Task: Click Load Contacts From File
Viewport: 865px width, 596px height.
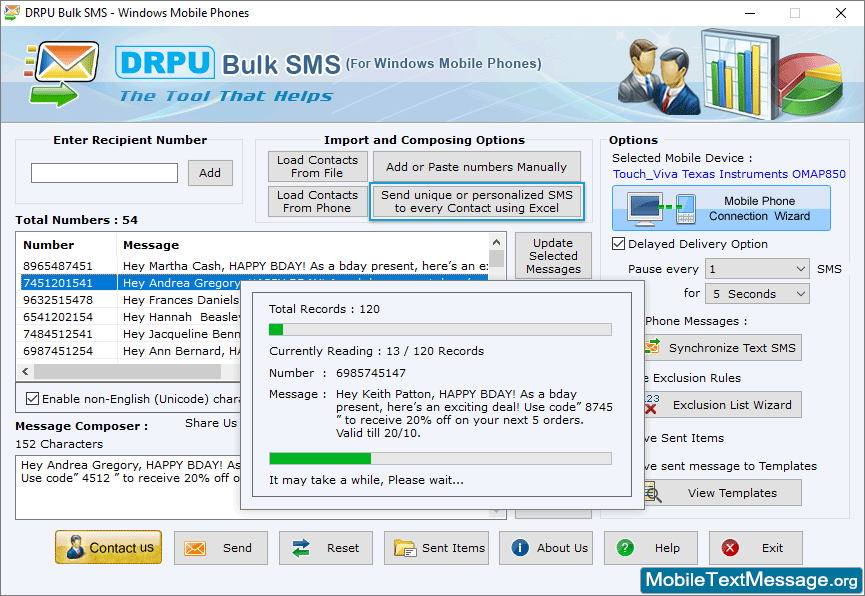Action: click(x=318, y=166)
